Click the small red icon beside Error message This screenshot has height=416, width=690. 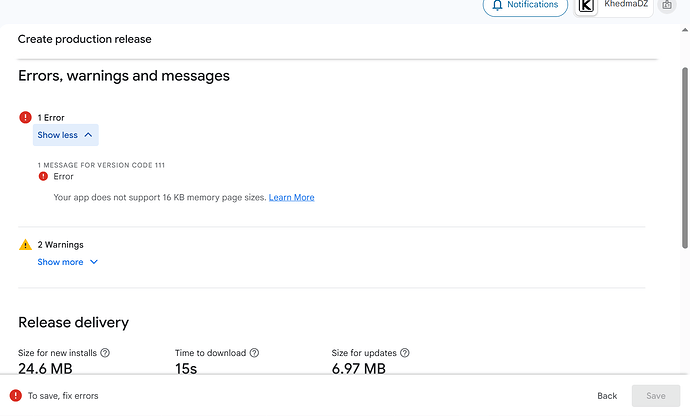pyautogui.click(x=43, y=176)
